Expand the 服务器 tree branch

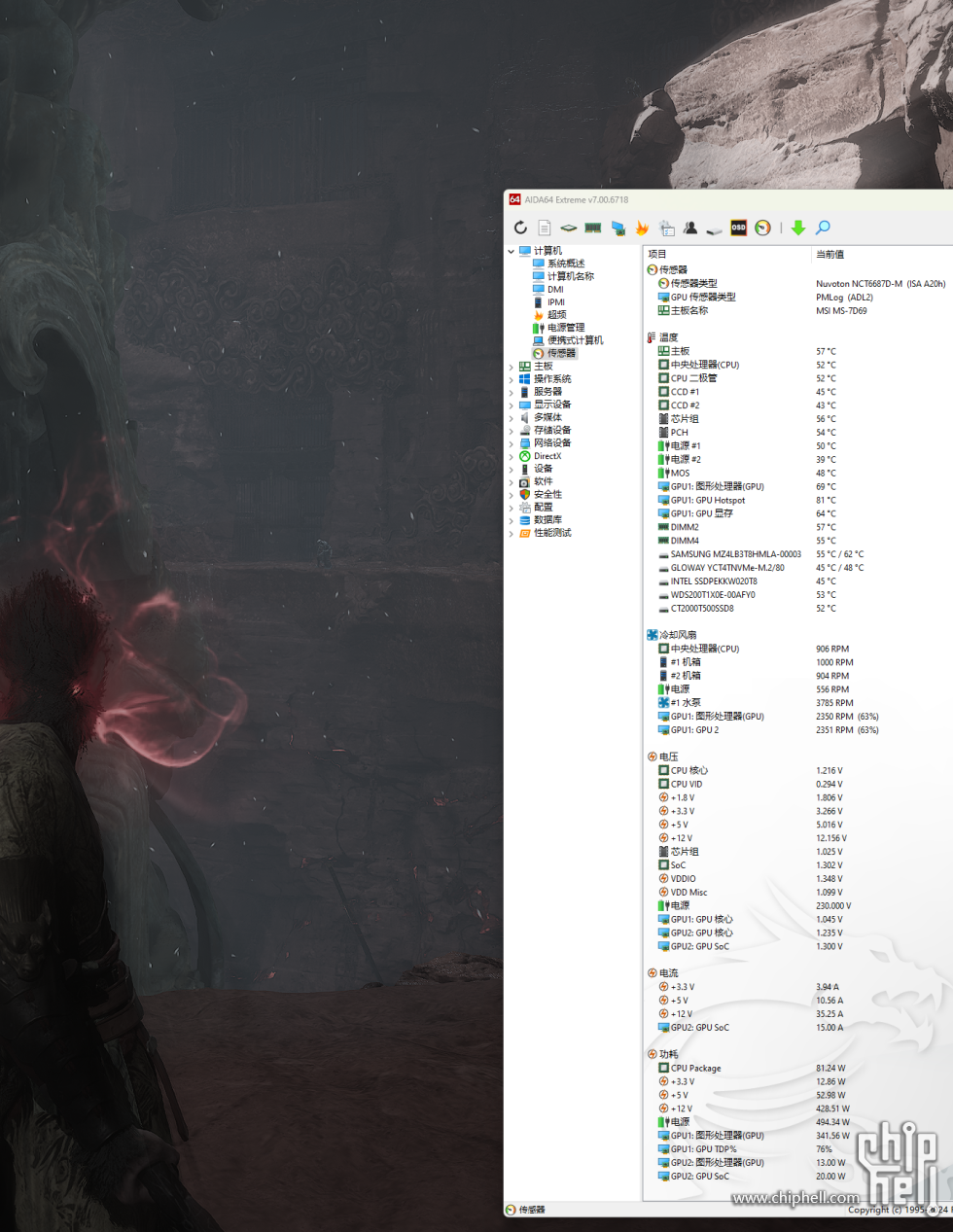[512, 392]
